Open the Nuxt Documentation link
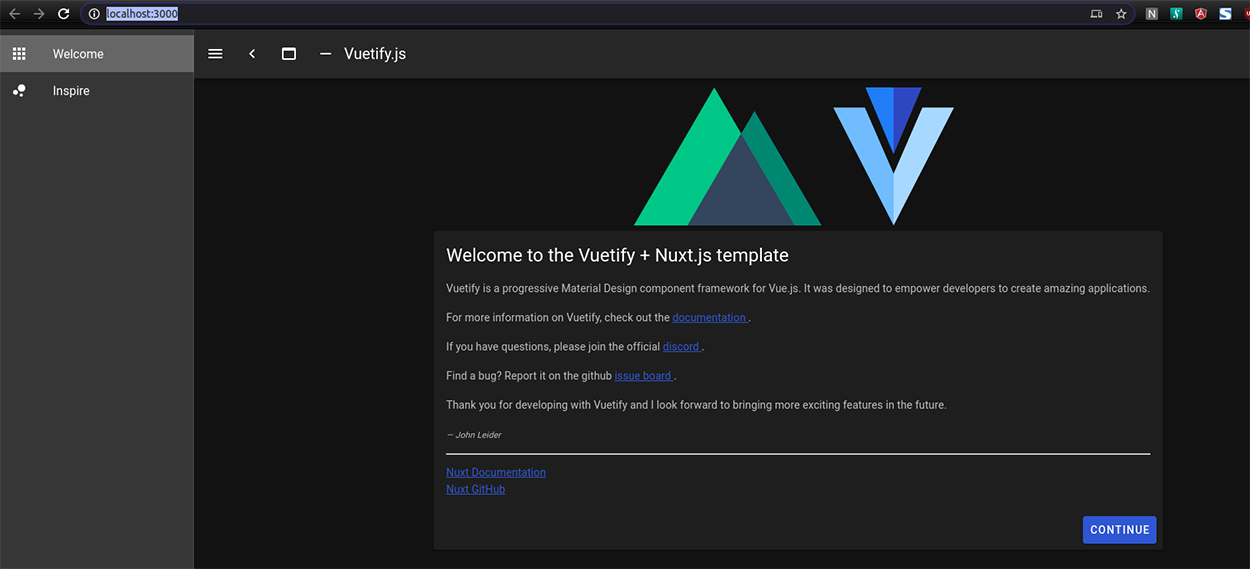This screenshot has height=569, width=1250. pyautogui.click(x=496, y=472)
